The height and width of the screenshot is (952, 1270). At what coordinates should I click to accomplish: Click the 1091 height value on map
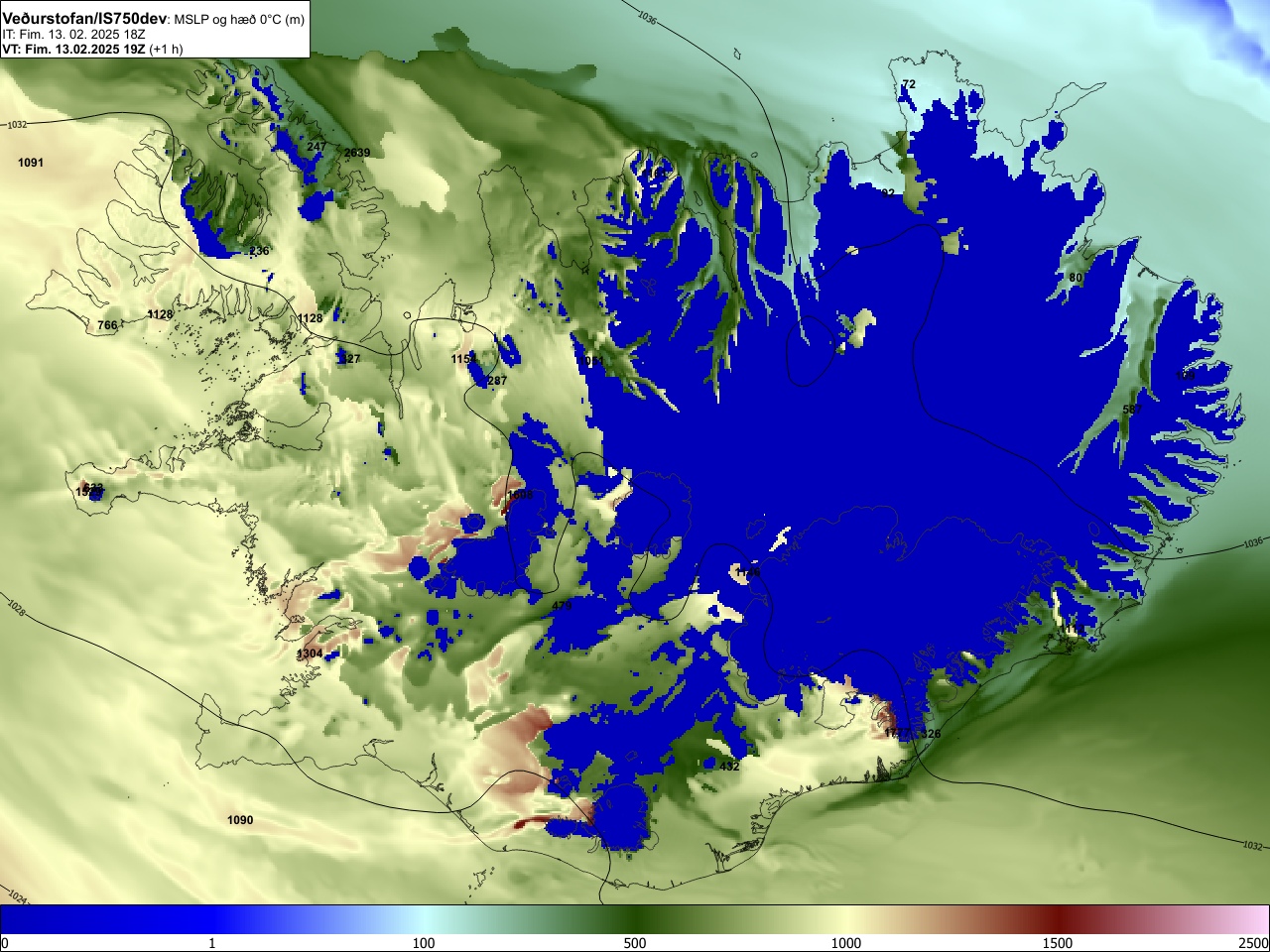[x=31, y=163]
